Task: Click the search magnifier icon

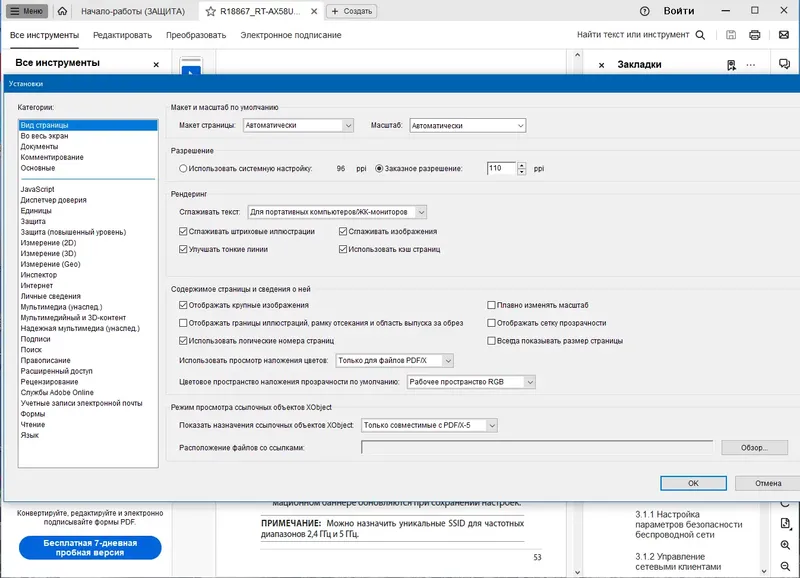Action: (x=701, y=35)
